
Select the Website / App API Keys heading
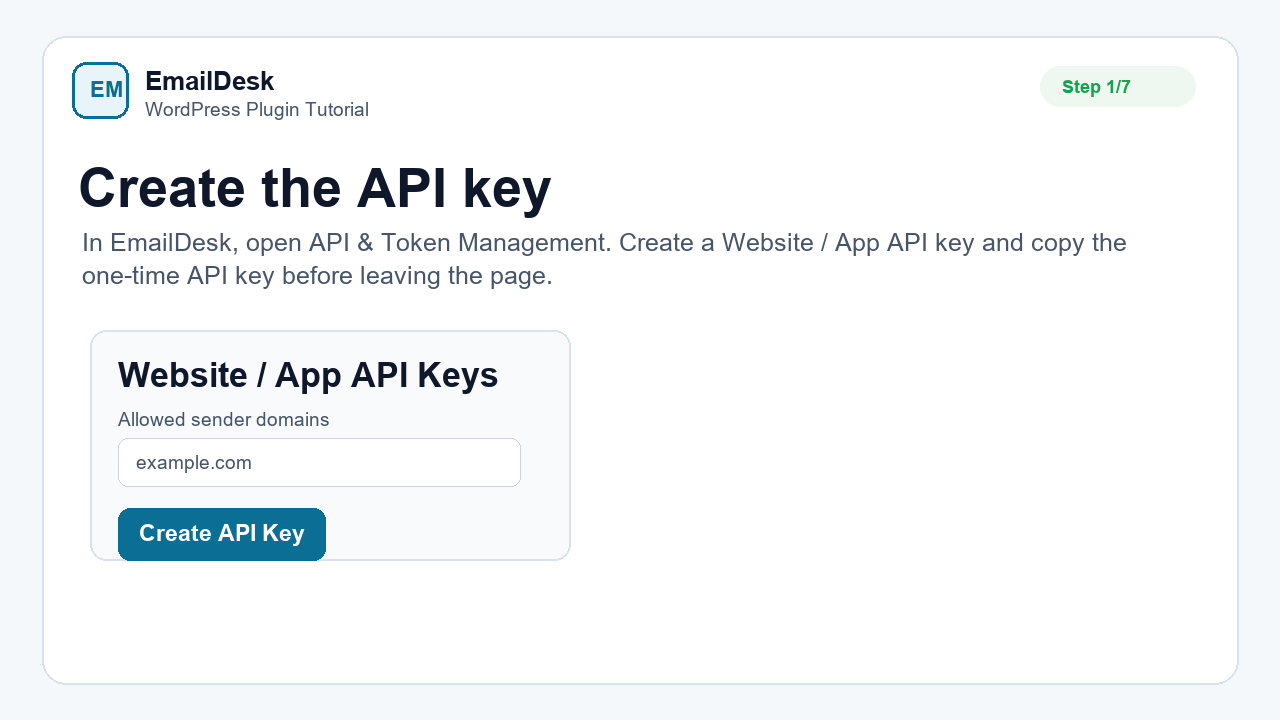tap(308, 375)
